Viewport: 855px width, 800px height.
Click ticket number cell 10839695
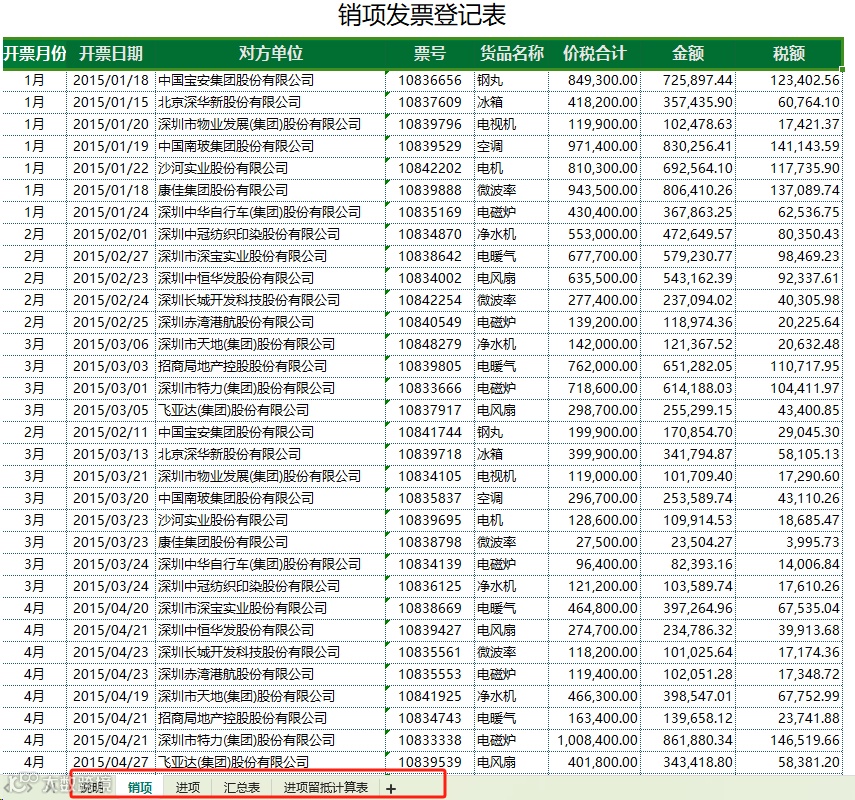pyautogui.click(x=430, y=520)
